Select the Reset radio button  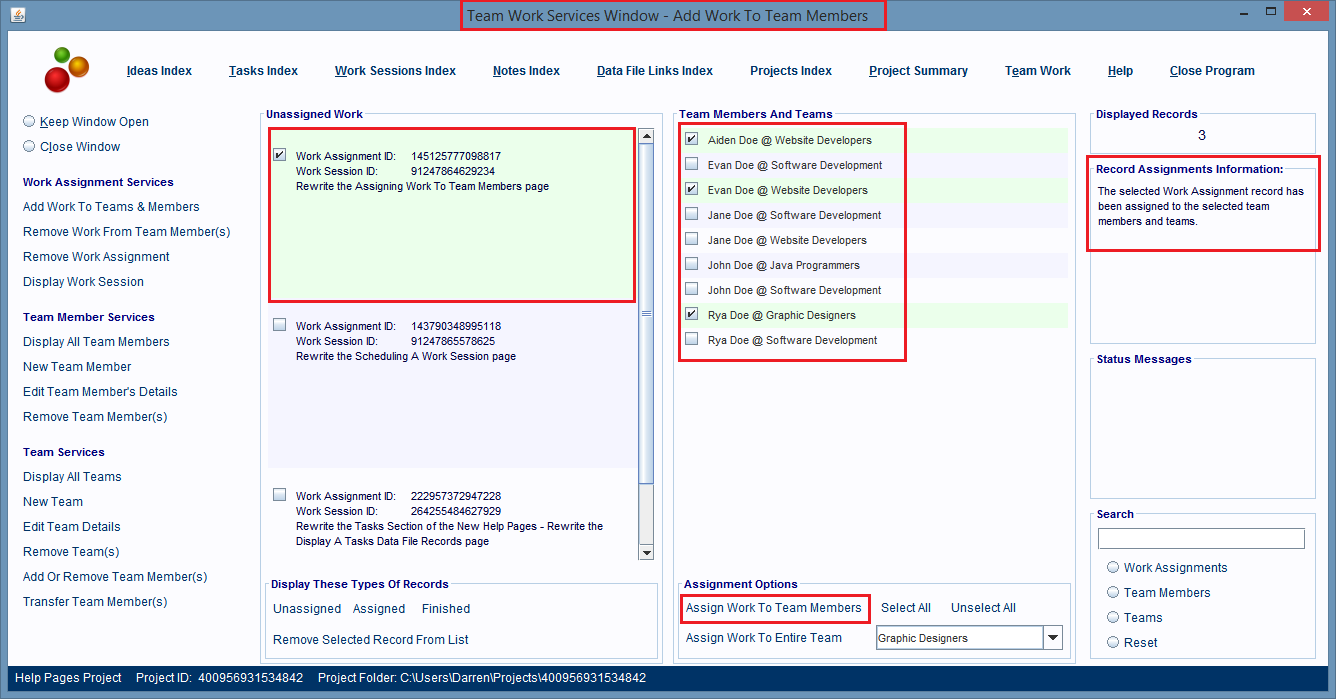[x=1113, y=642]
